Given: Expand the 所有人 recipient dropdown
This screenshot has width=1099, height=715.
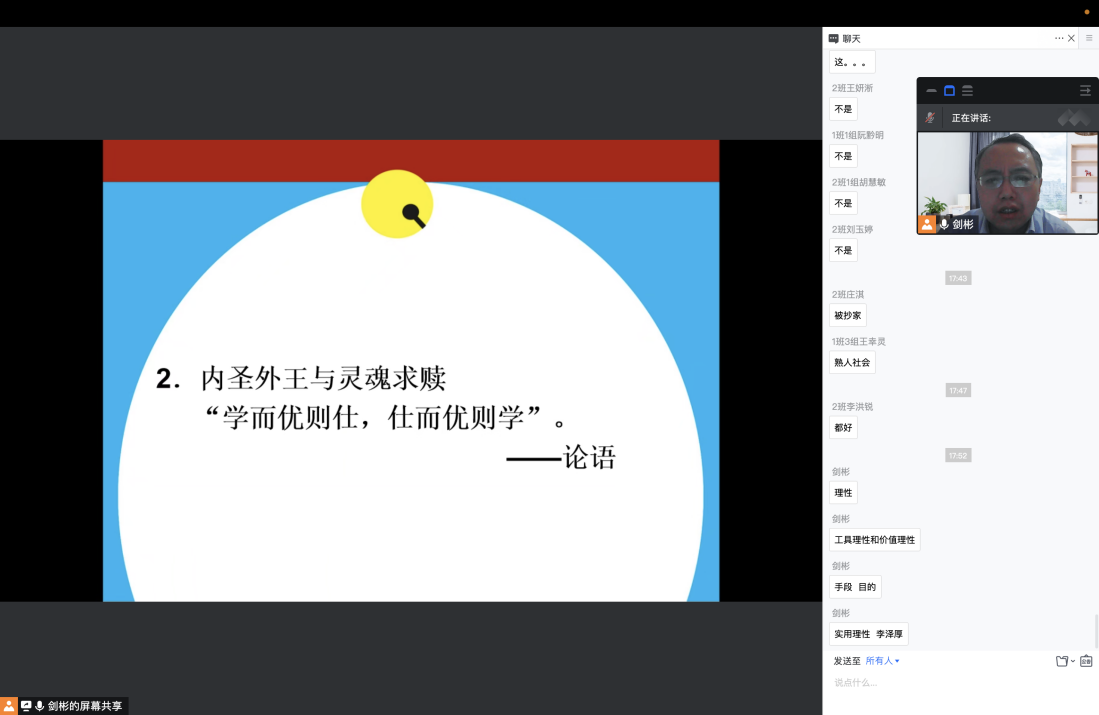Looking at the screenshot, I should coord(882,661).
